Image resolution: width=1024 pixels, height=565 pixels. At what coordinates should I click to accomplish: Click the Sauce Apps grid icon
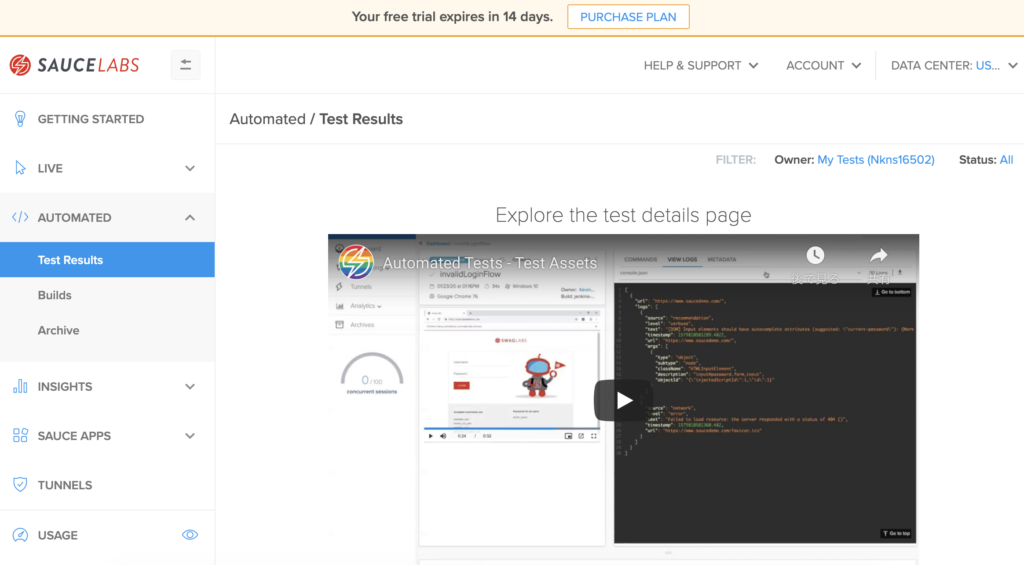tap(20, 436)
